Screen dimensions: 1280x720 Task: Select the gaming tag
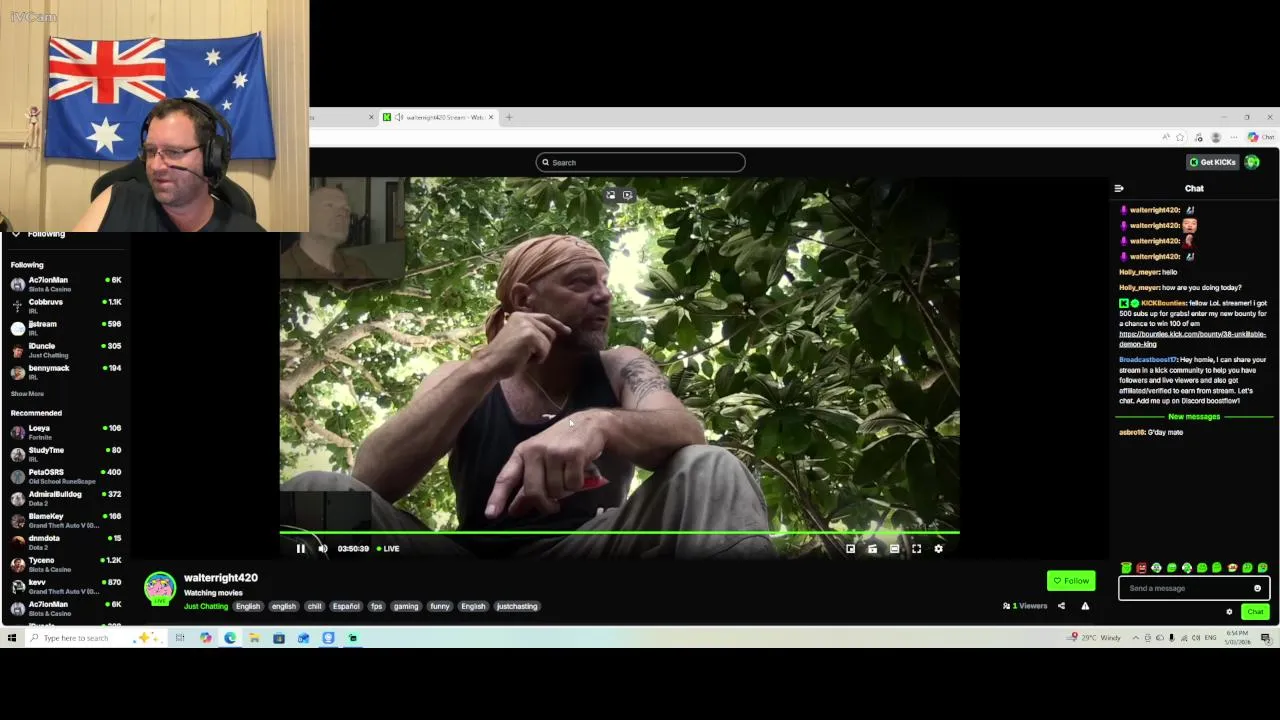pyautogui.click(x=406, y=606)
